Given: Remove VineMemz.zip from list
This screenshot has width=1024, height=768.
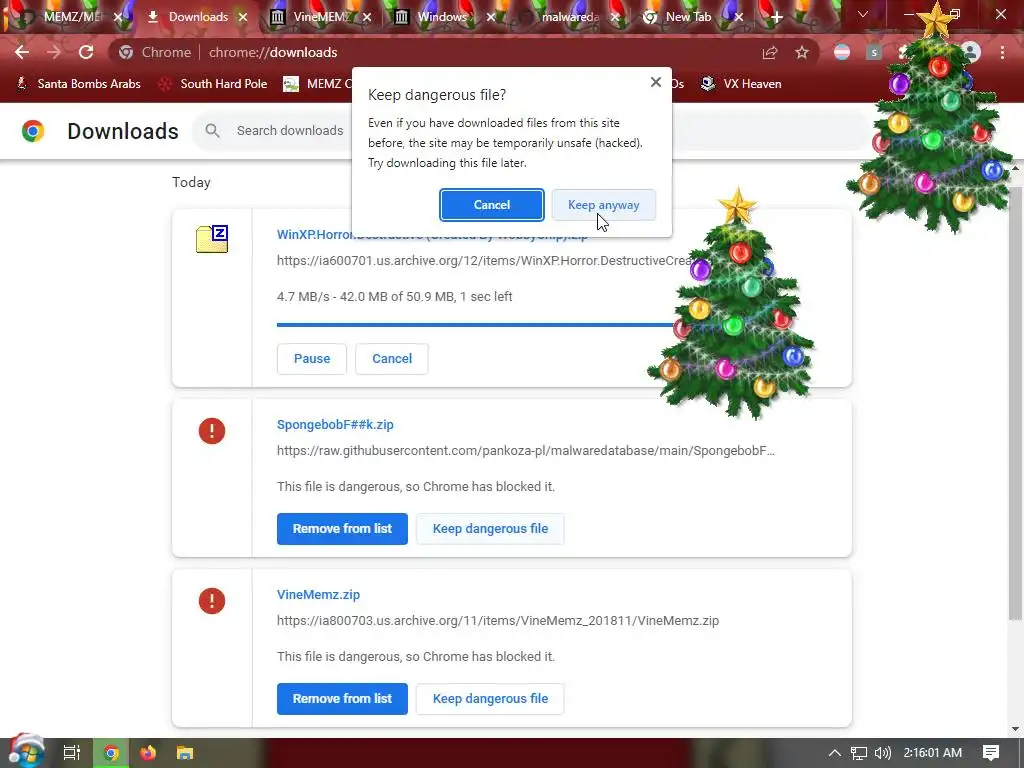Looking at the screenshot, I should tap(342, 699).
